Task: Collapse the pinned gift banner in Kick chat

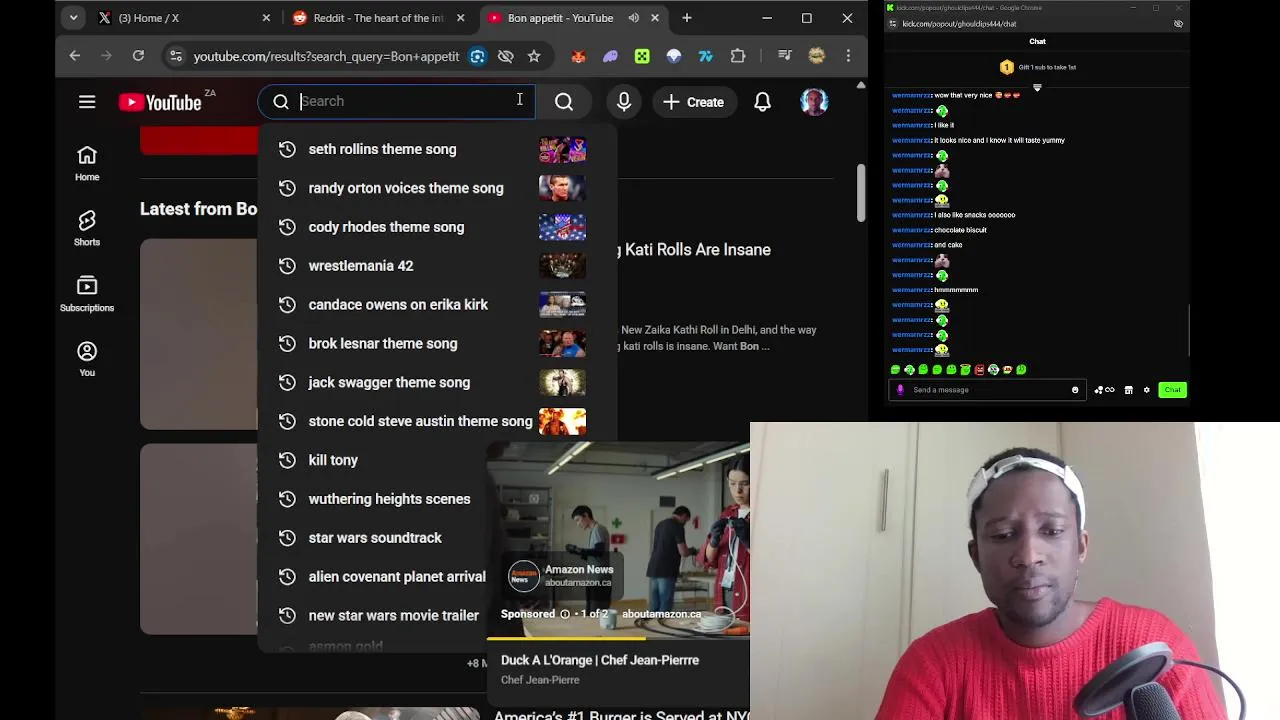Action: tap(1037, 87)
